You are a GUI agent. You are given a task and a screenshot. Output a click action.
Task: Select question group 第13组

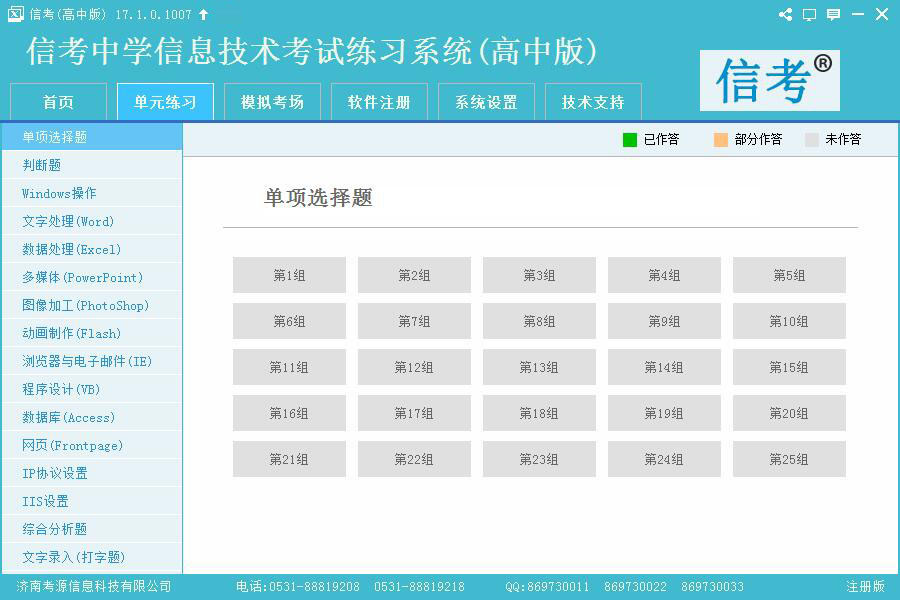(x=539, y=367)
